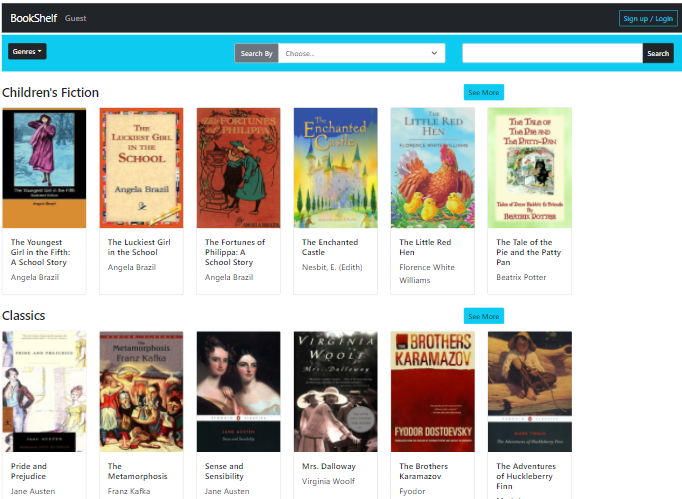Click title The Youngest Girl in the Fifth
Viewport: 682px width, 499px height.
click(x=40, y=252)
